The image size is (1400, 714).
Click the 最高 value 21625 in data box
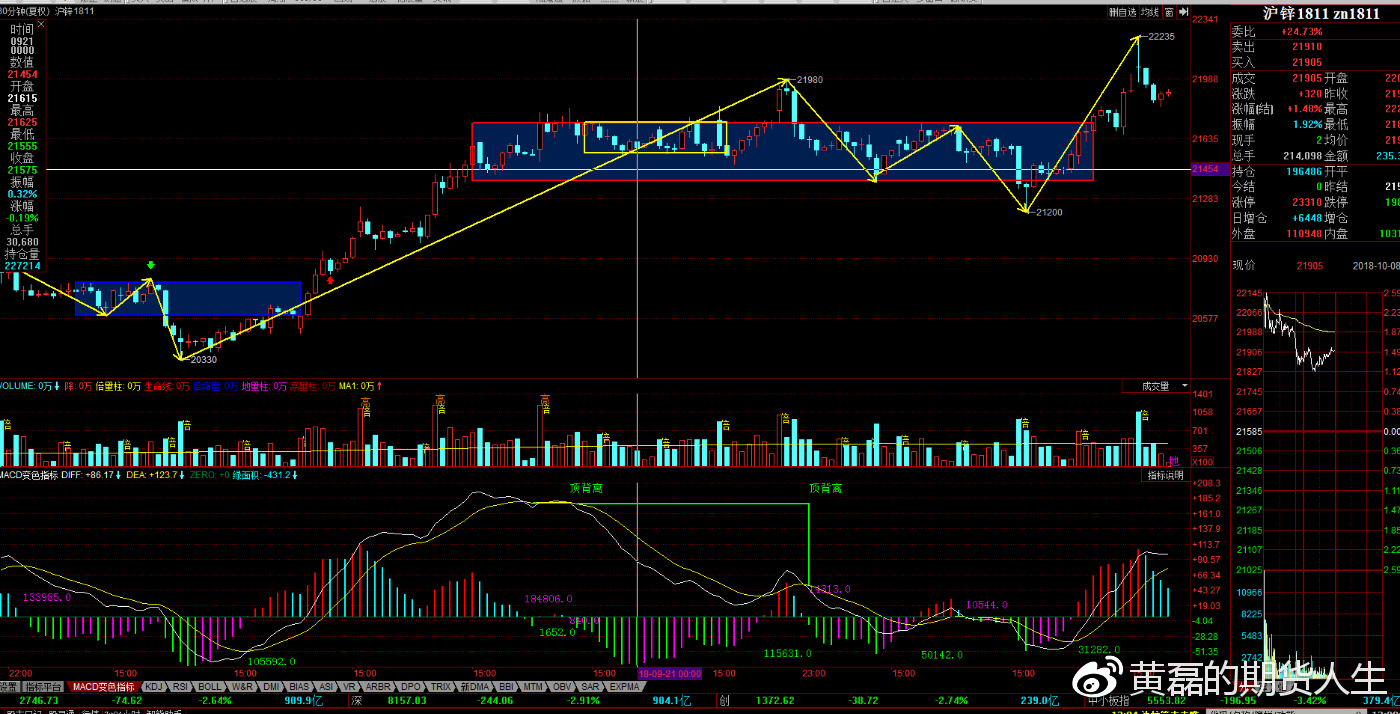22,122
